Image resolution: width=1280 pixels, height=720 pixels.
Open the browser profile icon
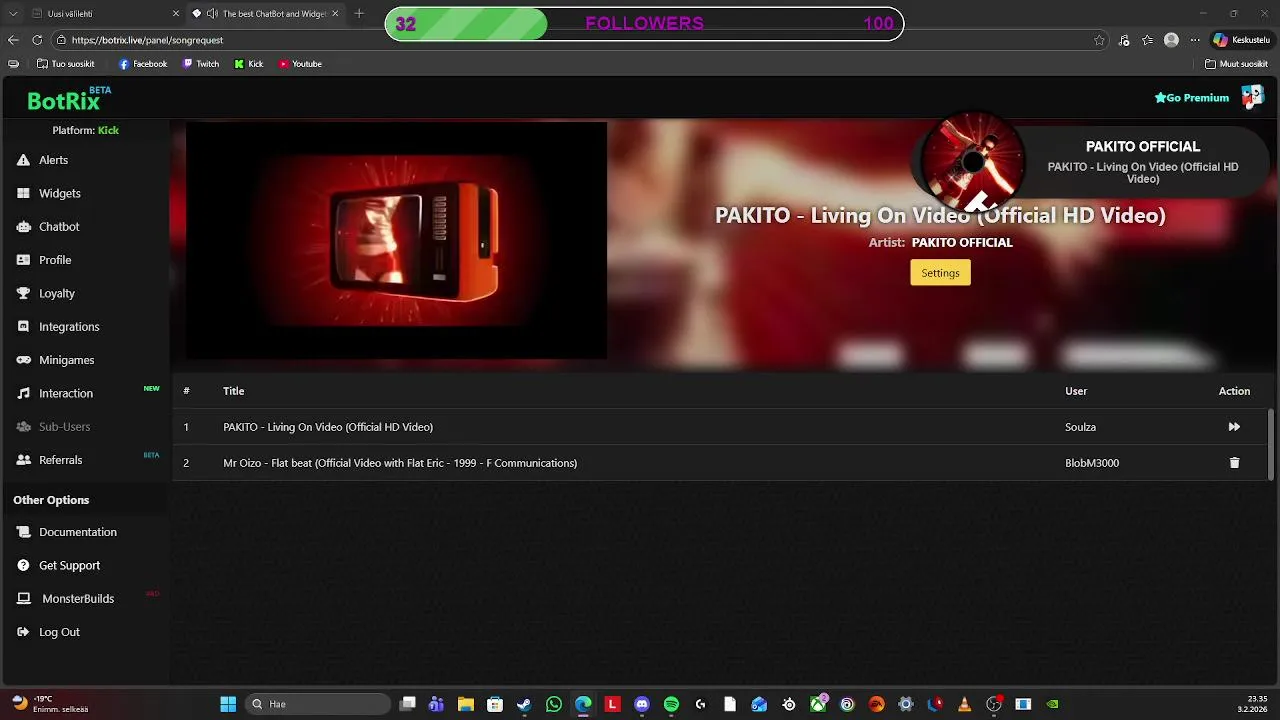pos(1171,40)
